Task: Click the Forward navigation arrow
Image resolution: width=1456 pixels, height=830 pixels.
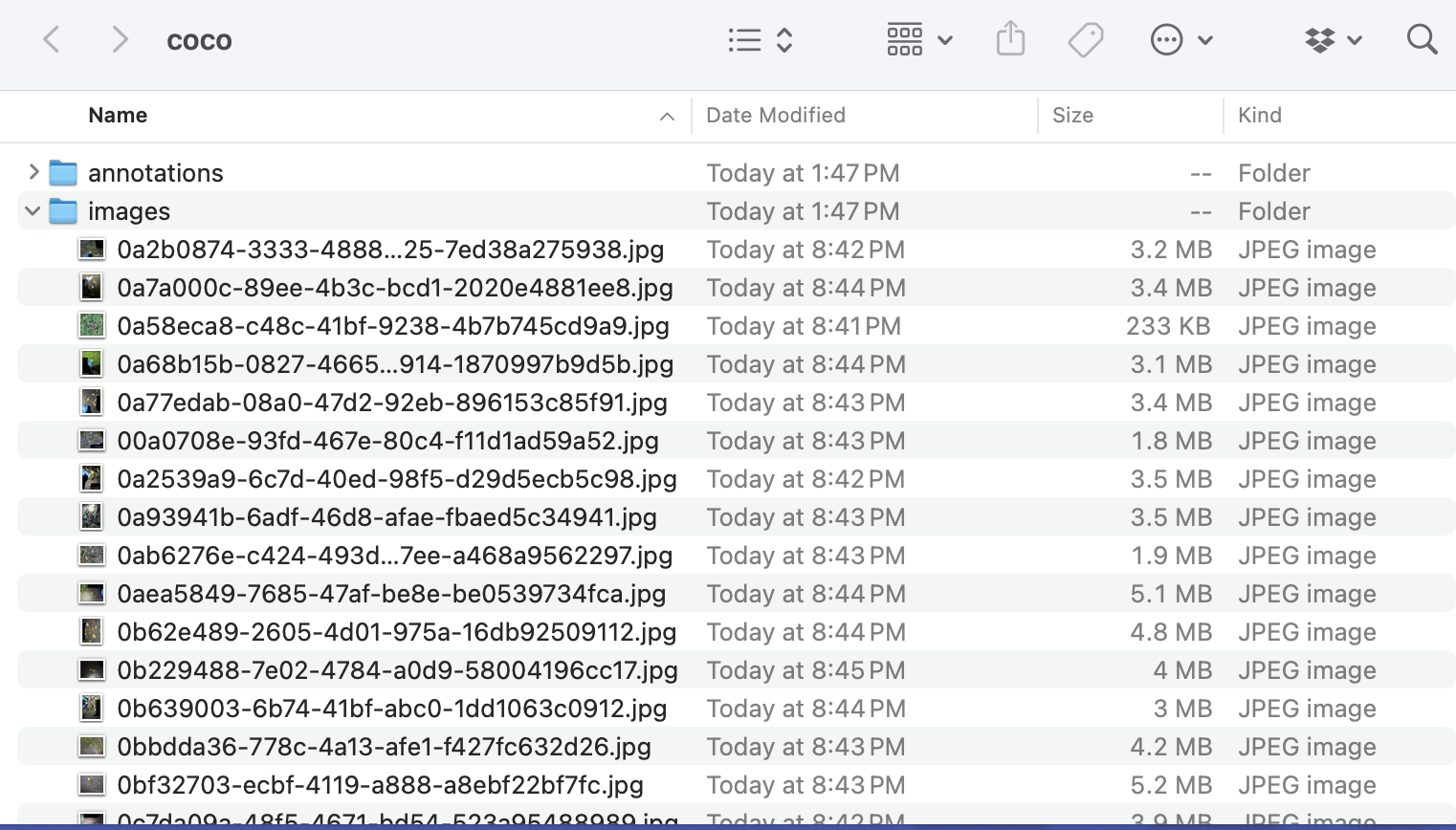Action: click(120, 40)
